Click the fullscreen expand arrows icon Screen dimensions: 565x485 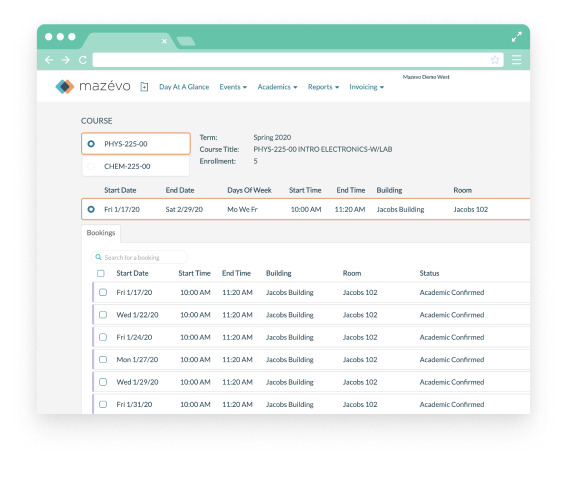click(x=517, y=37)
